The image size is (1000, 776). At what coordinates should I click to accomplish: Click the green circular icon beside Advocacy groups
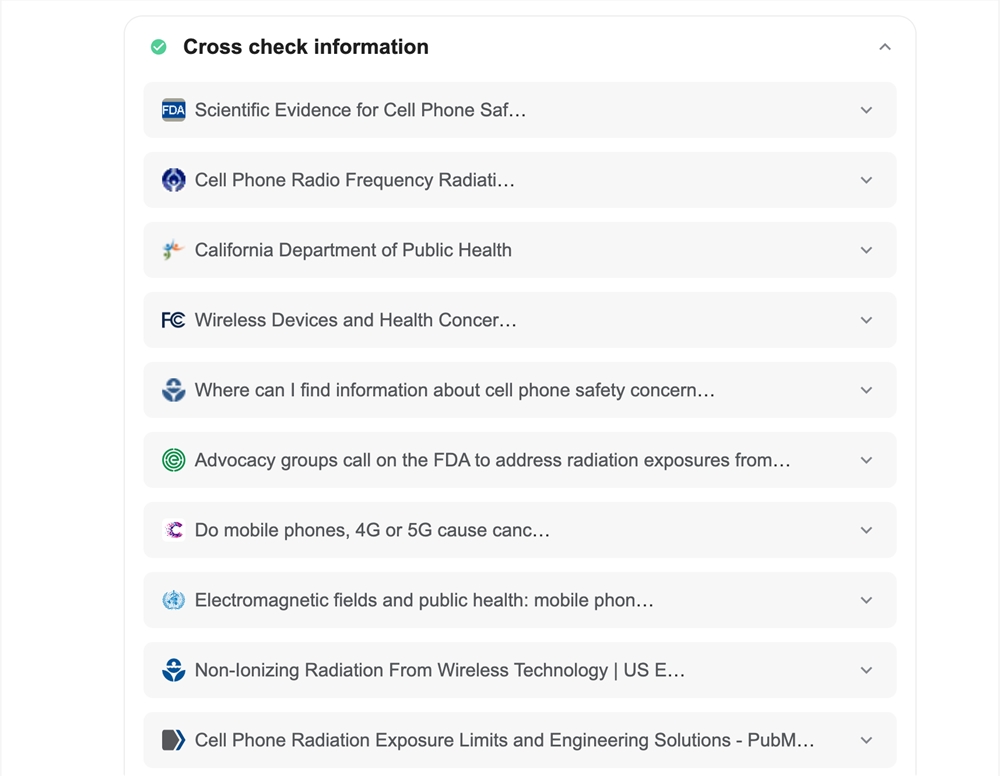173,460
